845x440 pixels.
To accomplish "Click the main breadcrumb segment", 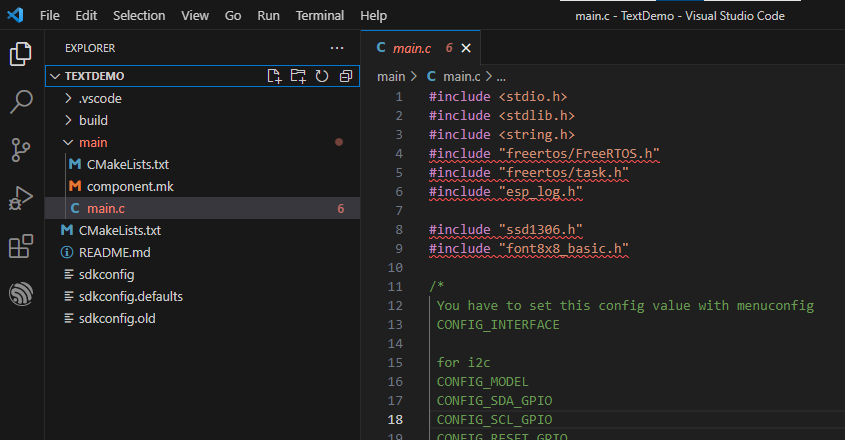I will point(391,77).
